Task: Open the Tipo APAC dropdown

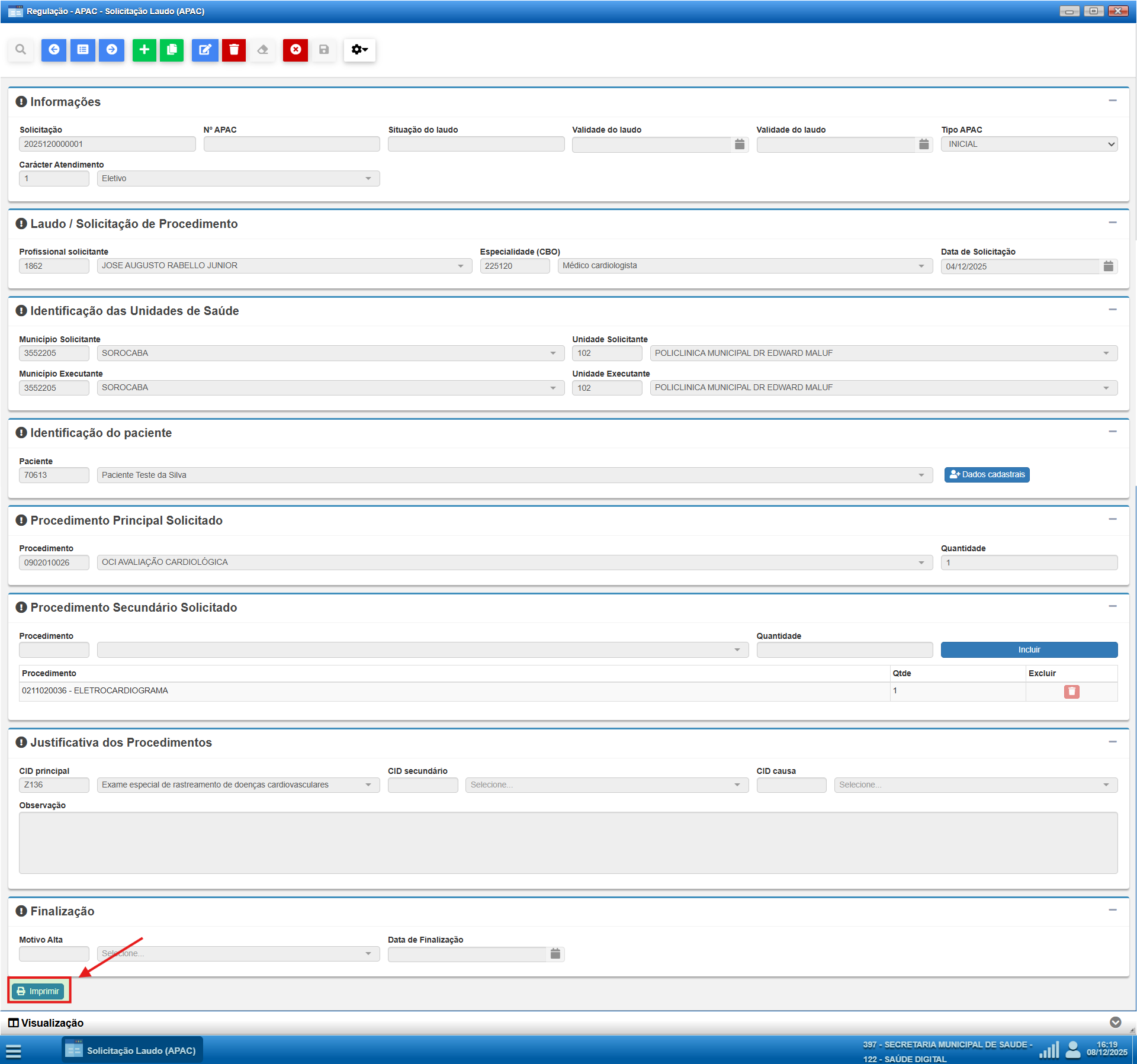Action: pyautogui.click(x=1029, y=144)
